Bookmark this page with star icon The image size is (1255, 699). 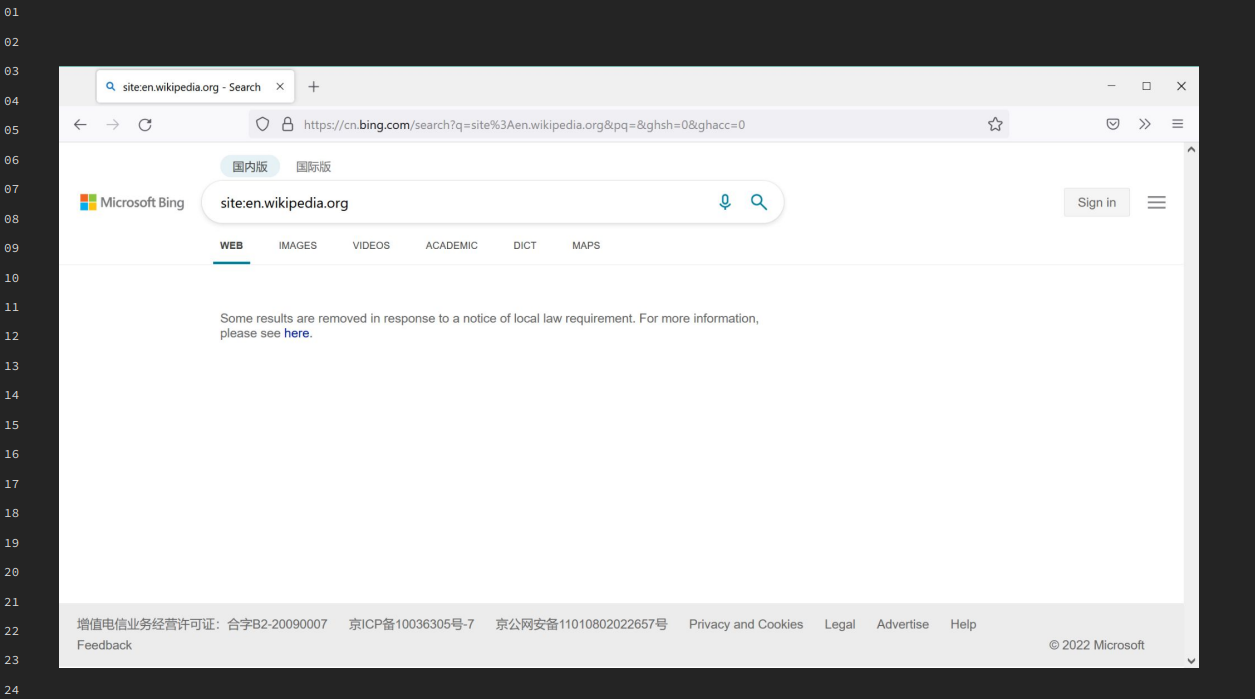point(995,125)
